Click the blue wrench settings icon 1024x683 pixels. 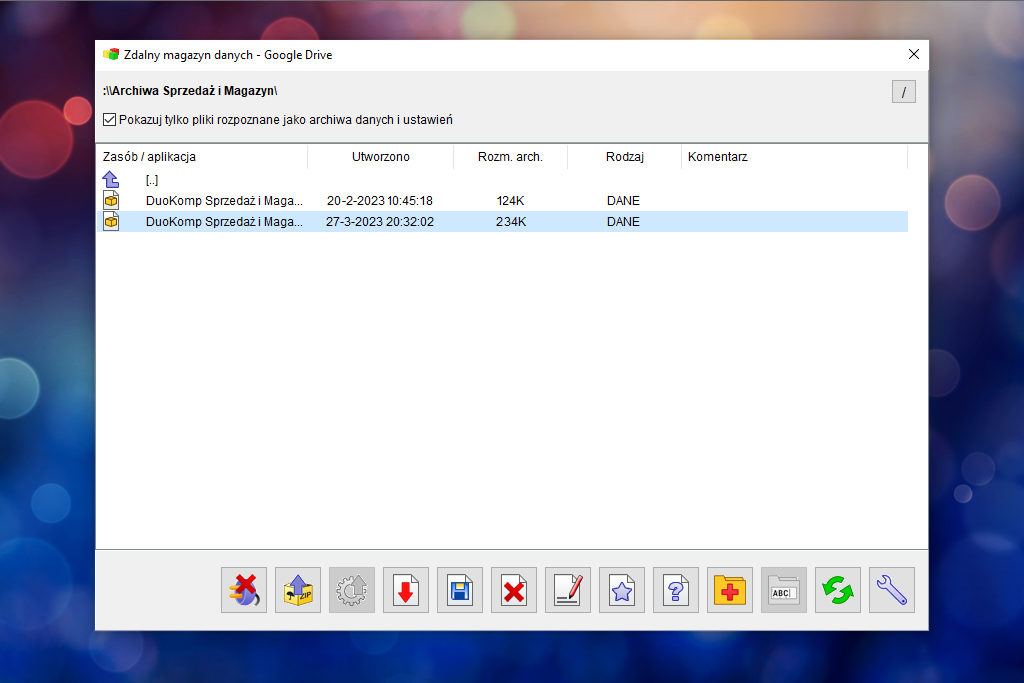pyautogui.click(x=892, y=590)
